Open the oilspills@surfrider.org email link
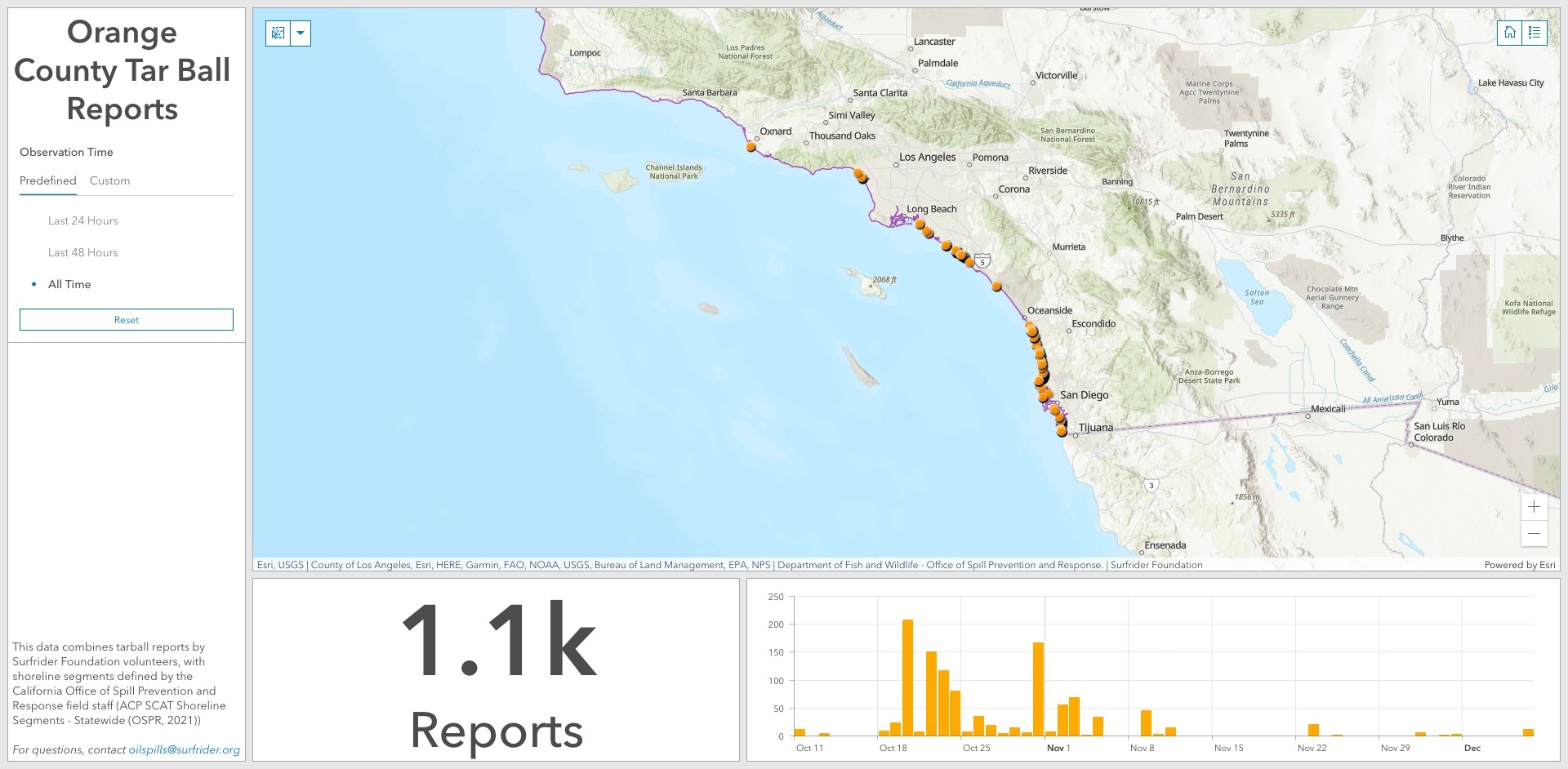The height and width of the screenshot is (769, 1568). point(184,749)
